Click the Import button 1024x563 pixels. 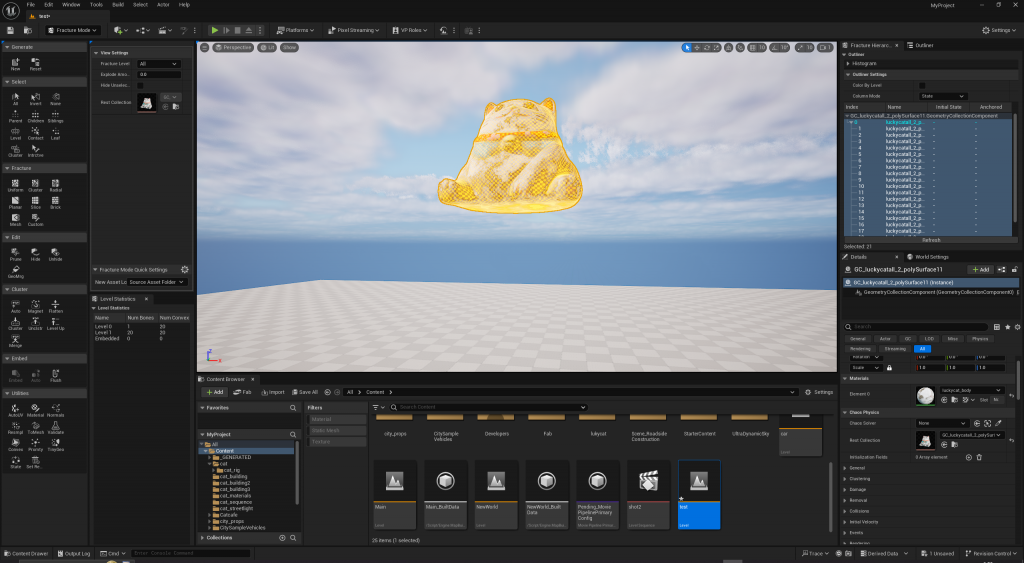click(x=273, y=392)
